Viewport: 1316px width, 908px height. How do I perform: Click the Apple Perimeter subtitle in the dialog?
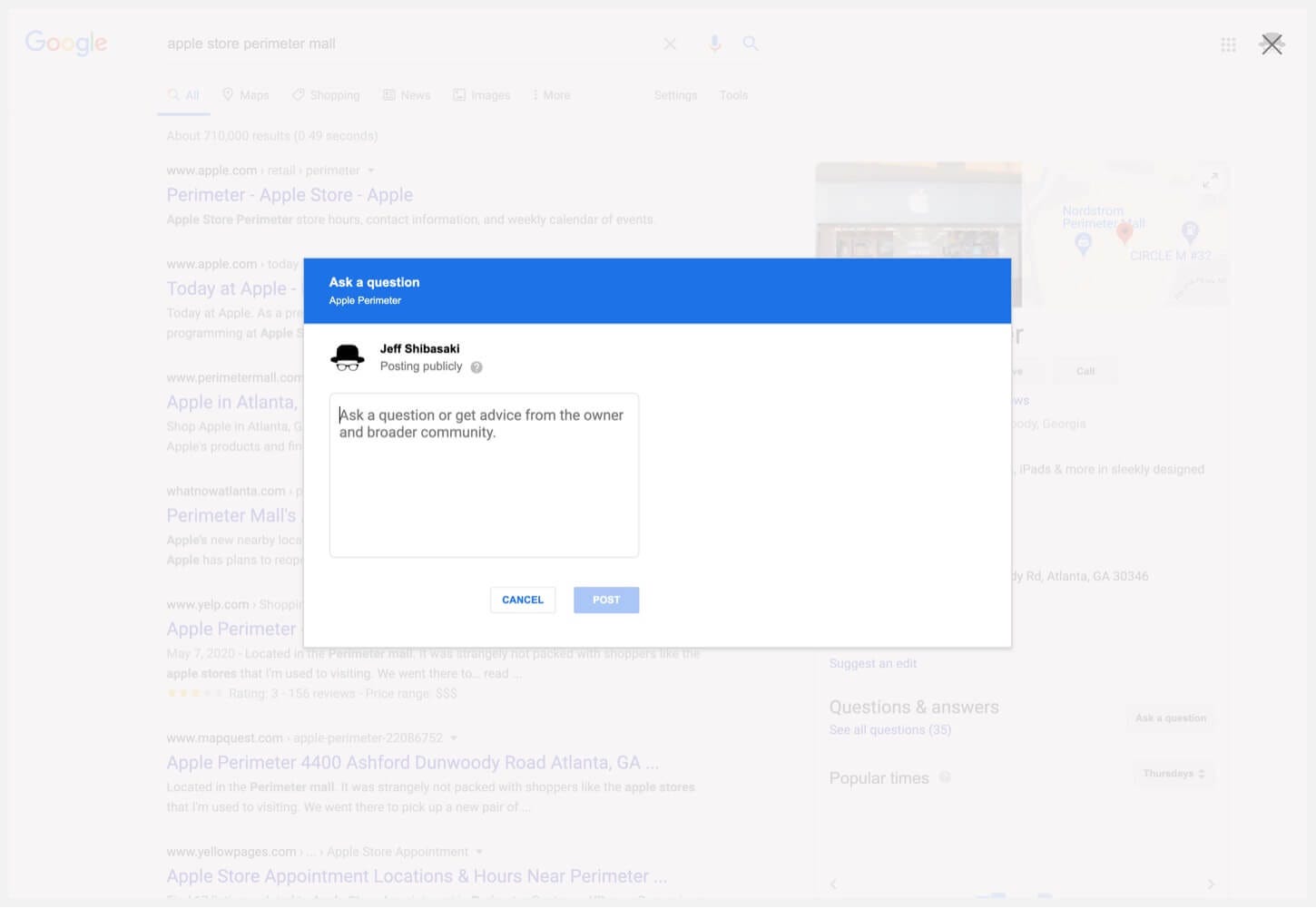click(x=365, y=300)
